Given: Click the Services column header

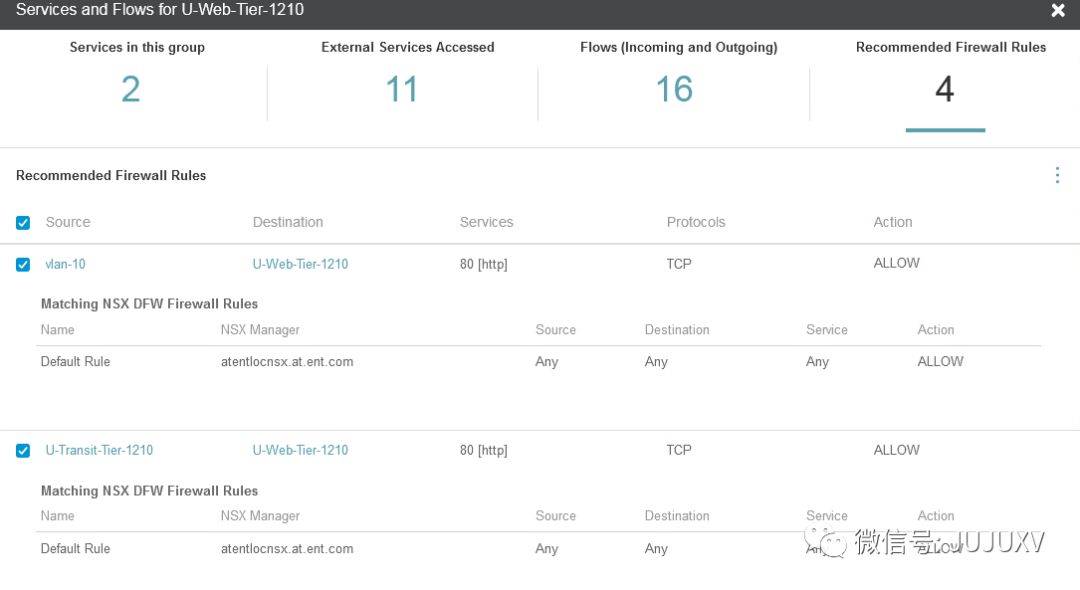Looking at the screenshot, I should tap(486, 222).
